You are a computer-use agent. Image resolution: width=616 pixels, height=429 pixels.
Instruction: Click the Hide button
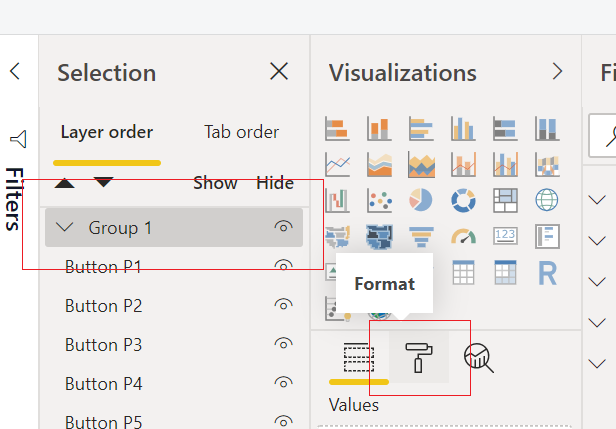[x=275, y=183]
